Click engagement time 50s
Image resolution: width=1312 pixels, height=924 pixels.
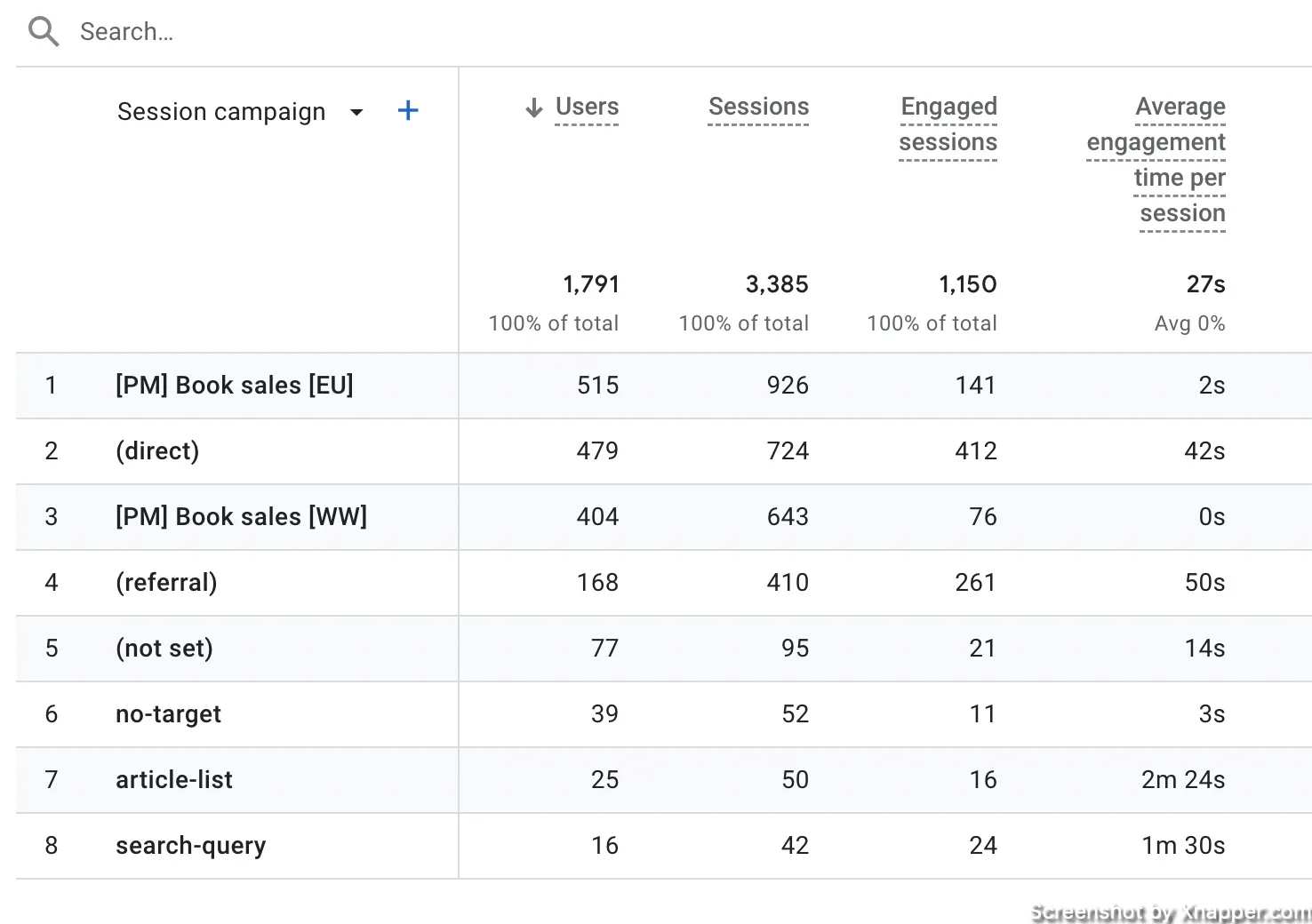[x=1205, y=583]
